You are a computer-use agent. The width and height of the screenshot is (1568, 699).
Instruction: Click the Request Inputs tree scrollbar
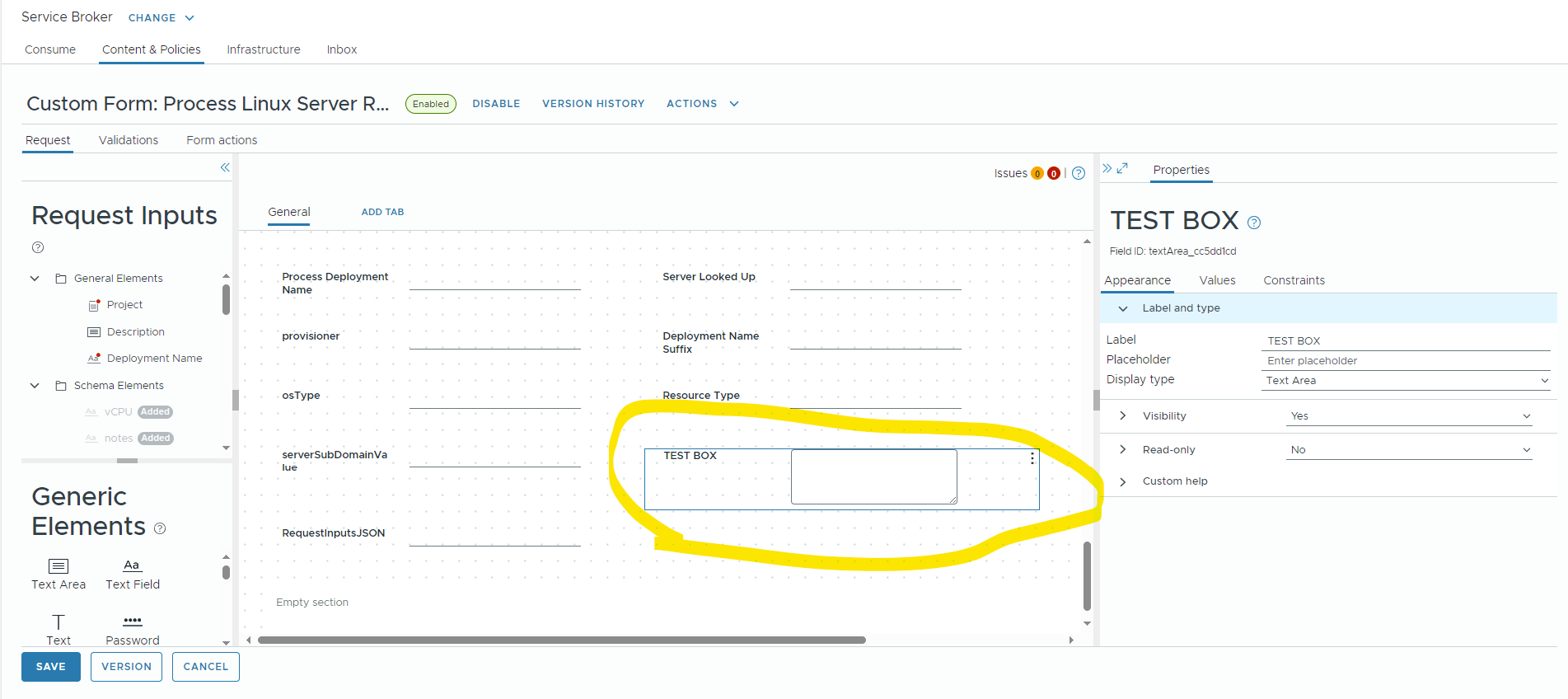(226, 299)
